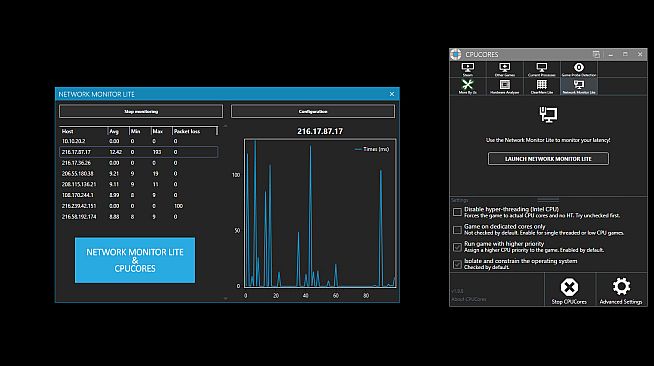Click the average value 12.42
654x366 pixels.
[x=115, y=152]
